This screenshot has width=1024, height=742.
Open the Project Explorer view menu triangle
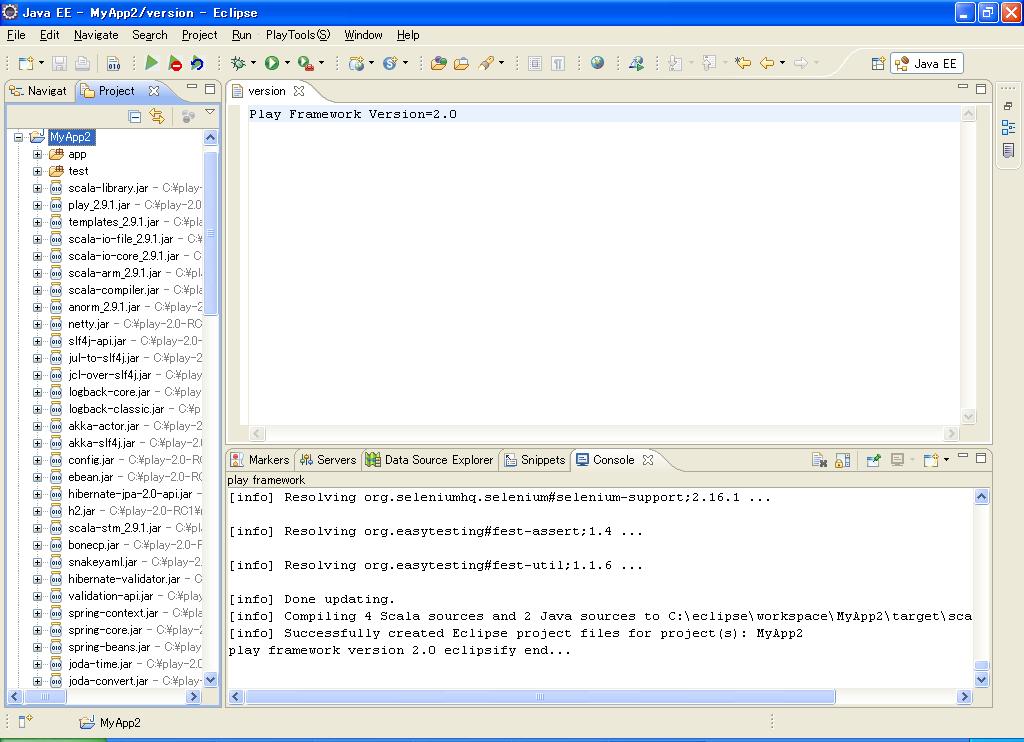click(x=210, y=112)
